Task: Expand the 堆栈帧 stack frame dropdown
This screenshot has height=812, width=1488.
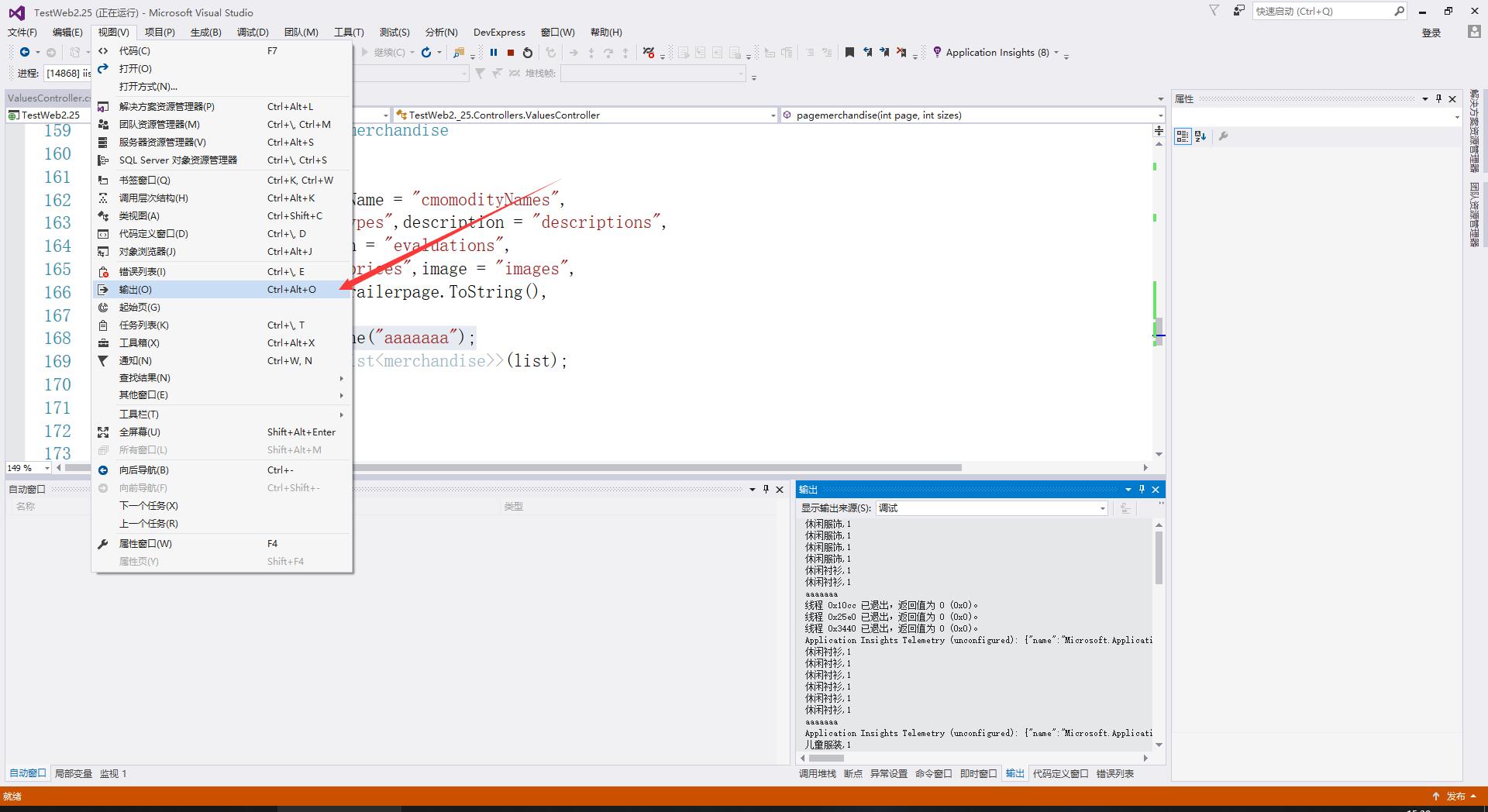Action: tap(739, 74)
